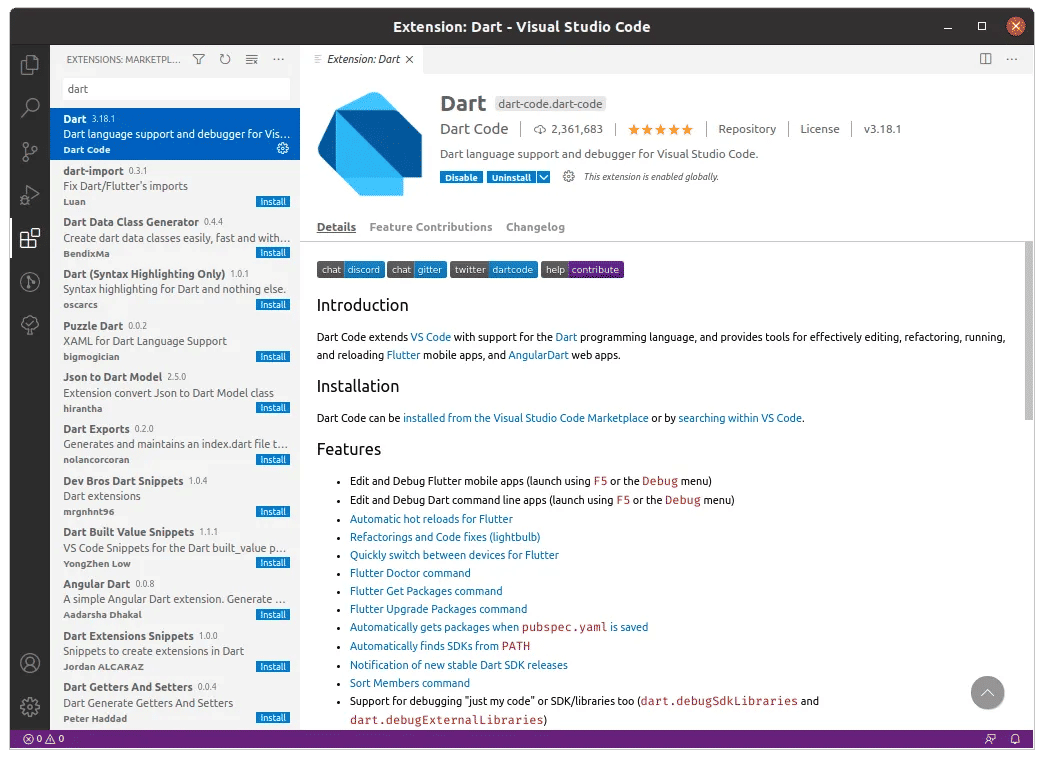Open the Repository link
Viewport: 1044px width, 759px height.
747,129
